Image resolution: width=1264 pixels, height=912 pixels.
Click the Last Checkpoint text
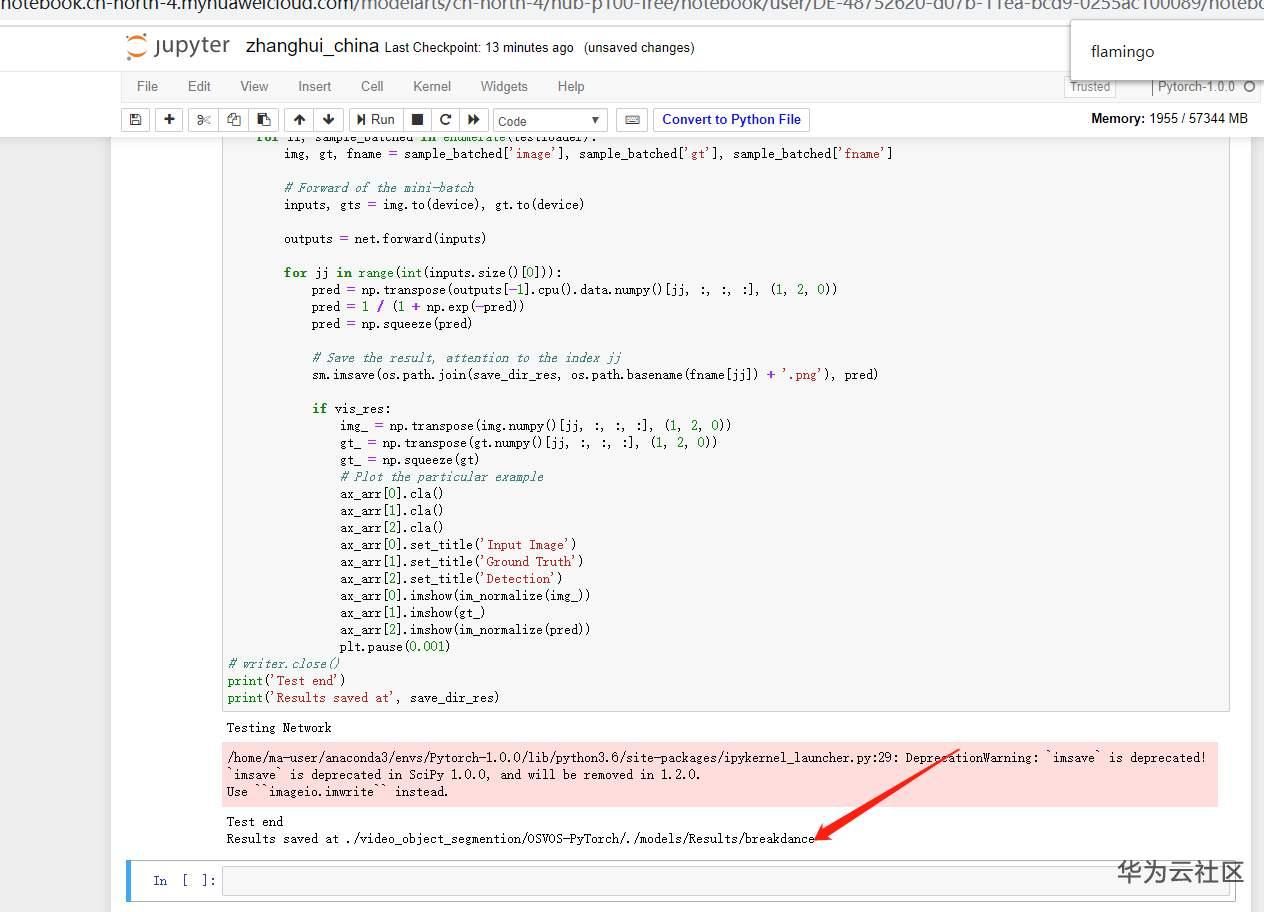point(479,47)
